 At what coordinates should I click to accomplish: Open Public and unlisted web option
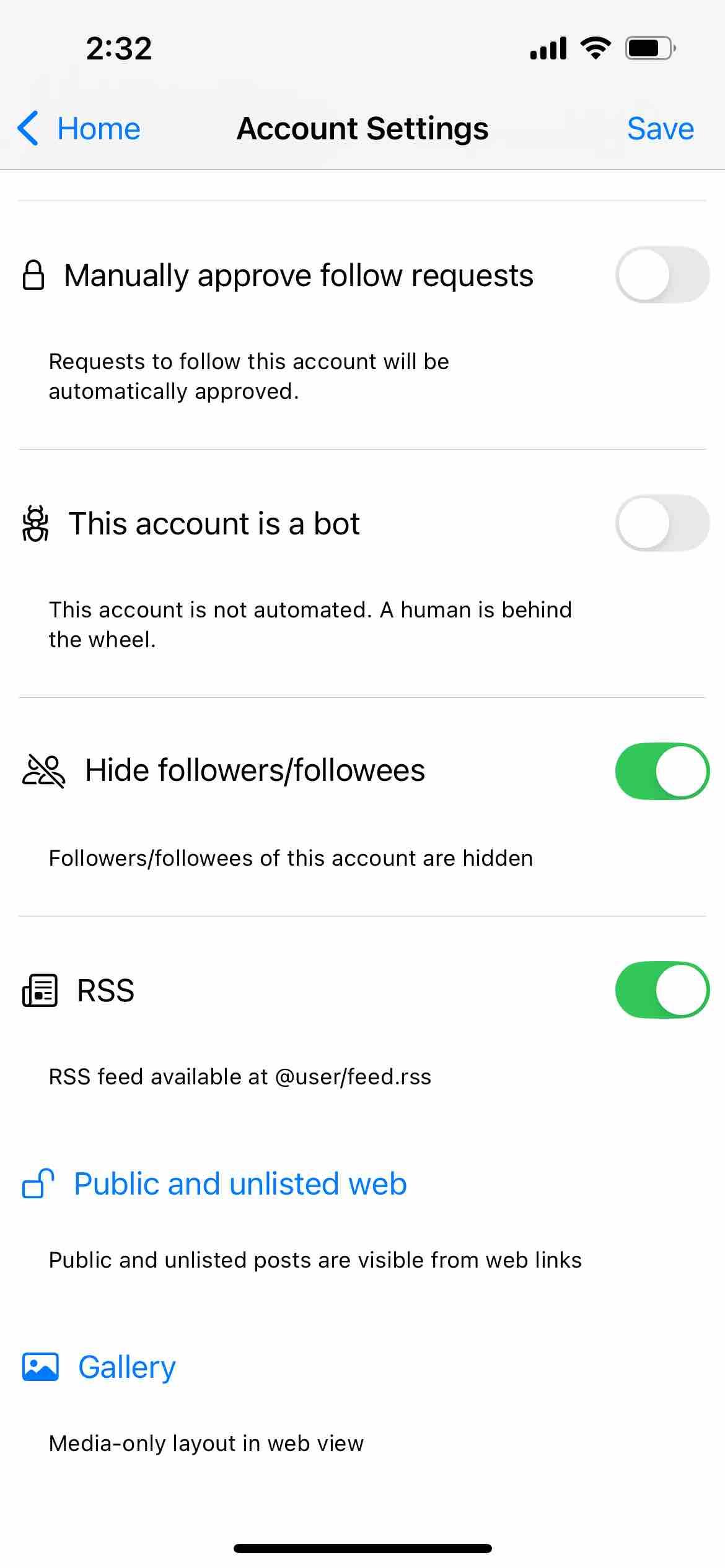point(240,1183)
